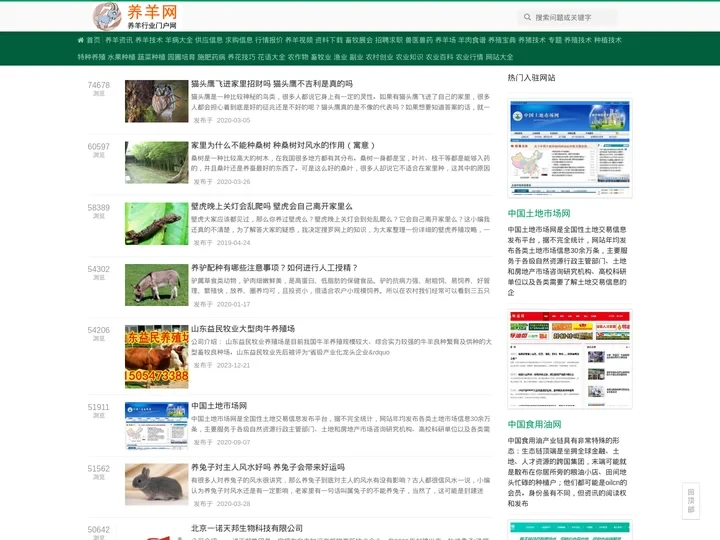This screenshot has height=540, width=720.
Task: Open article 养驴配种有哪些注意事项 title
Action: coord(275,268)
